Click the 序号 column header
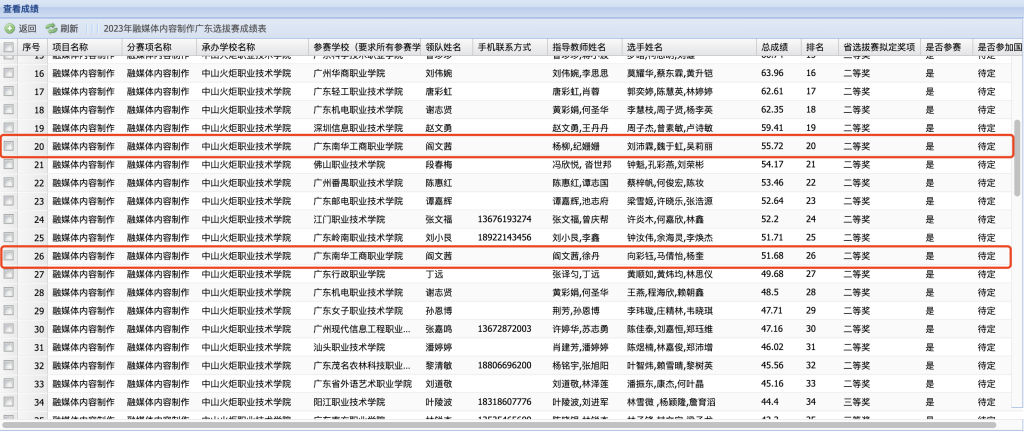 31,47
